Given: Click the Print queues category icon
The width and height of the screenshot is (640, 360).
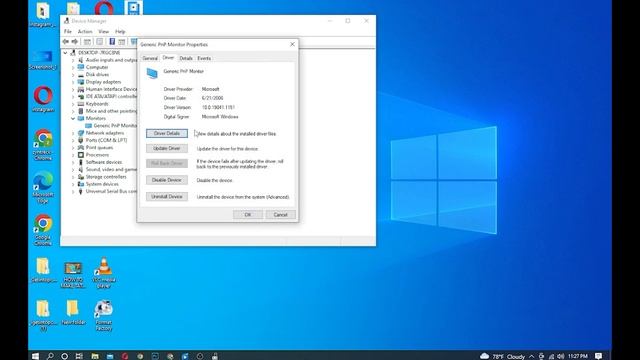Looking at the screenshot, I should (x=80, y=147).
